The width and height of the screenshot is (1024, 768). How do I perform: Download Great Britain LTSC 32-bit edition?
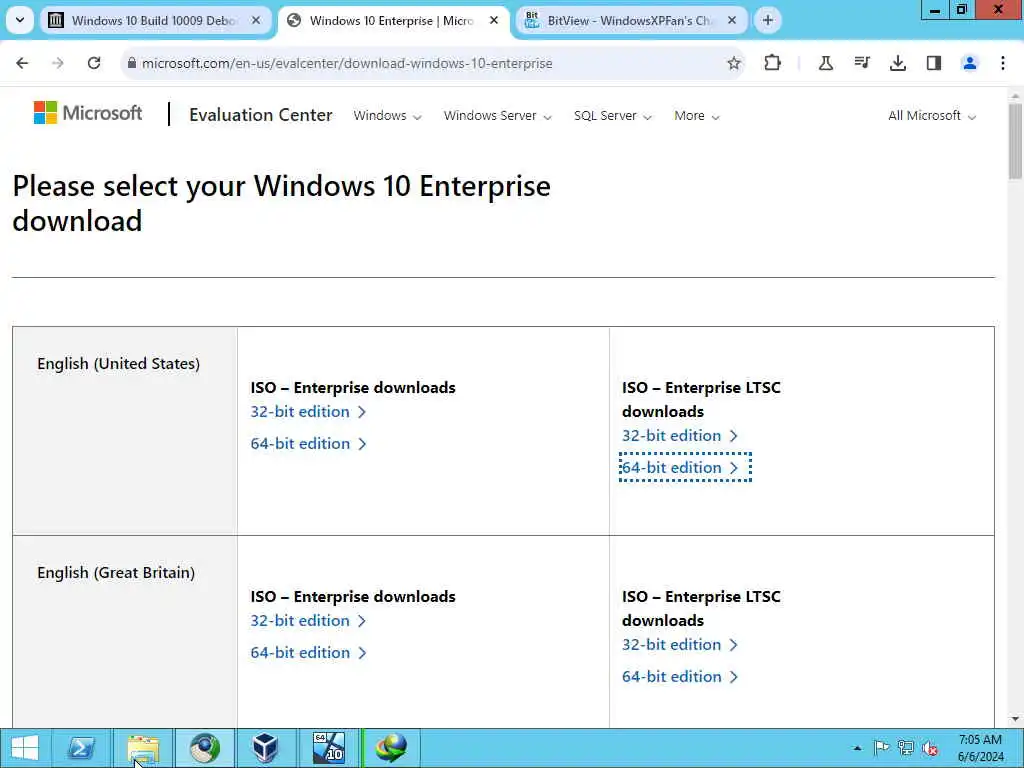(x=679, y=645)
